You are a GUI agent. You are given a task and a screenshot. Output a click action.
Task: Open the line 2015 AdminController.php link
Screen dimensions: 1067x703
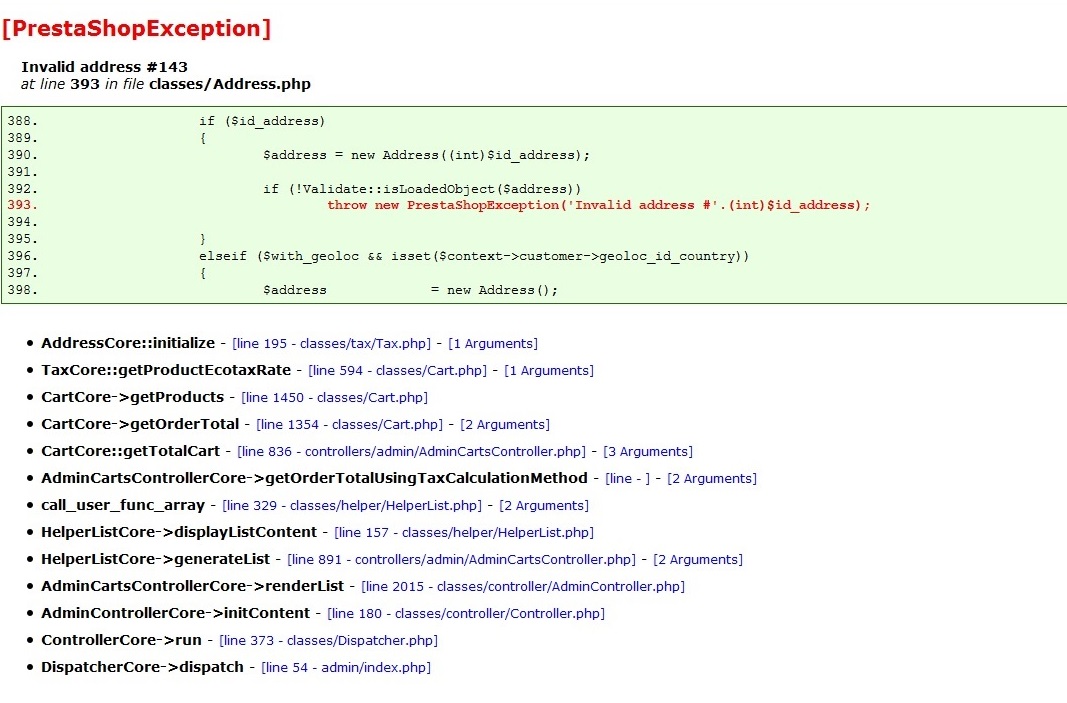[x=523, y=587]
